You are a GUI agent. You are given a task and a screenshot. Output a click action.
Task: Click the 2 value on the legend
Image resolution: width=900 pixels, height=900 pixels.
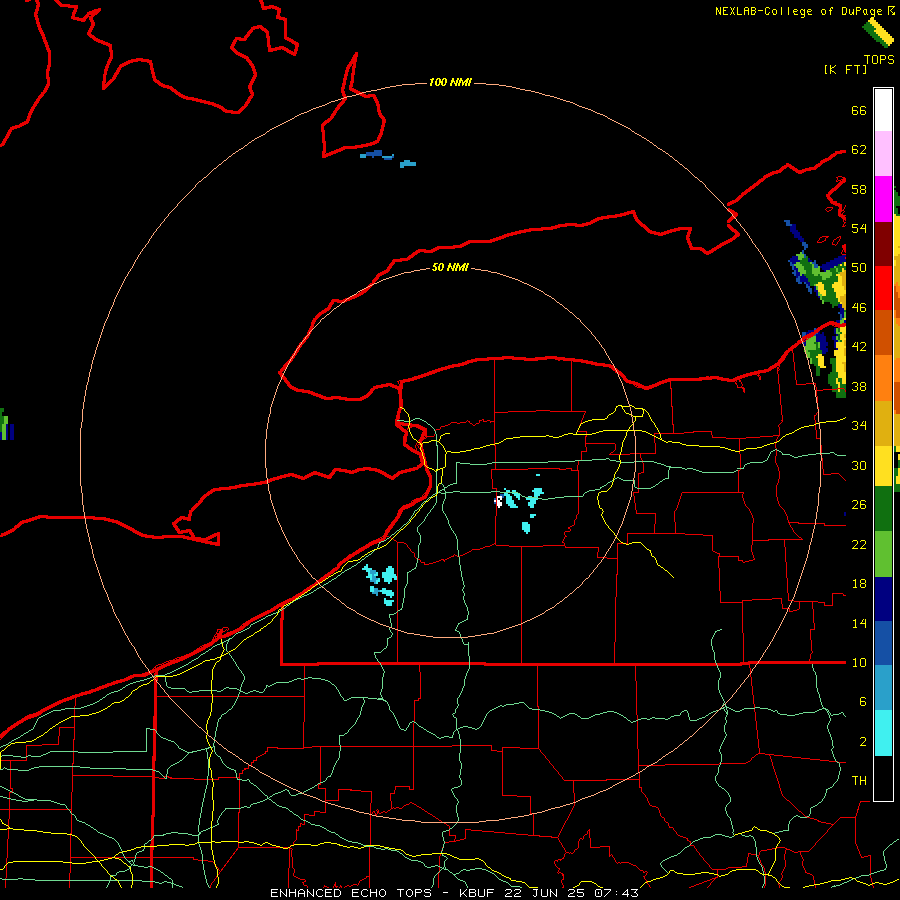tap(862, 742)
